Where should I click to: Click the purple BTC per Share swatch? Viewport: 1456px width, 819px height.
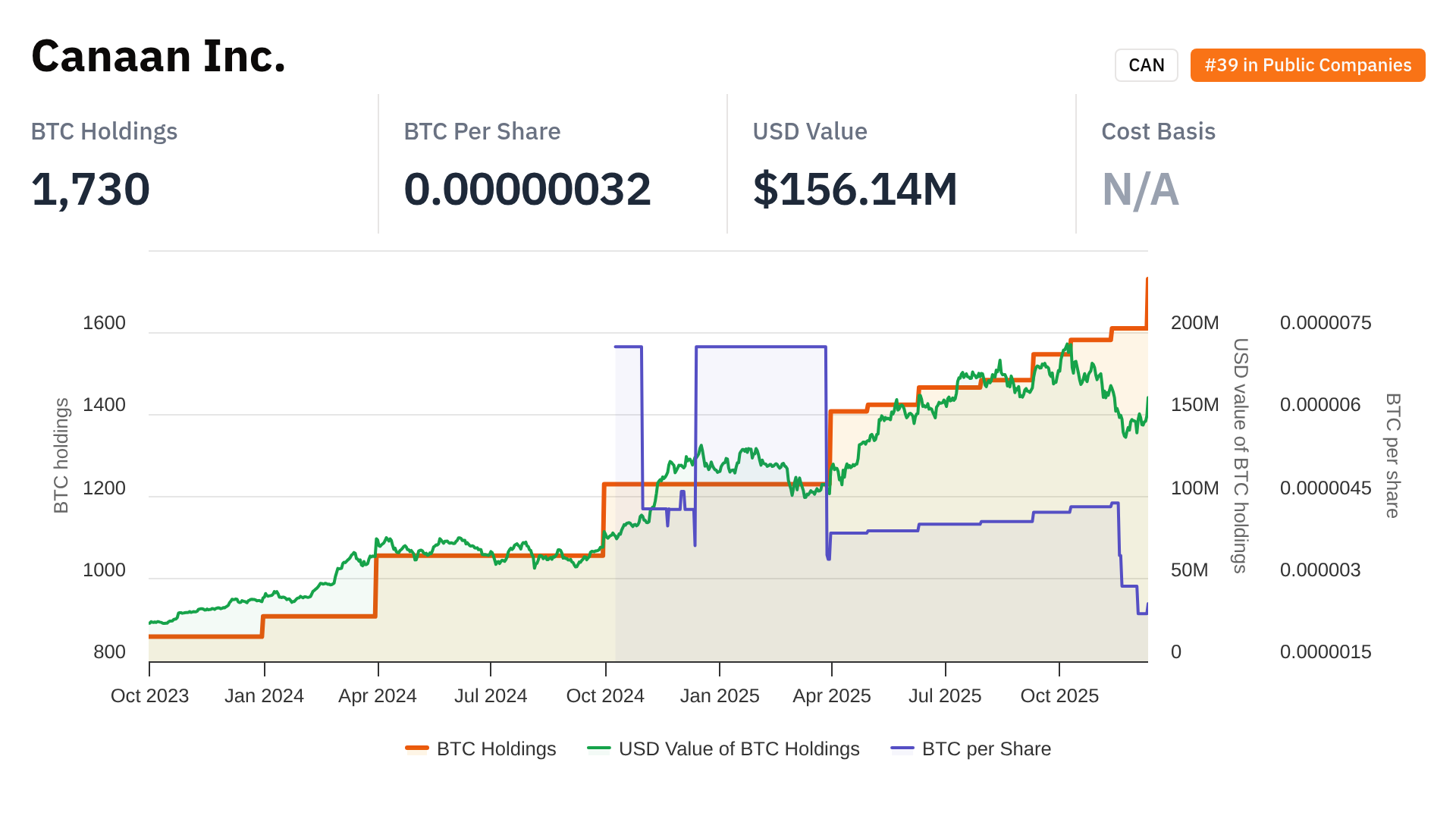tap(902, 748)
